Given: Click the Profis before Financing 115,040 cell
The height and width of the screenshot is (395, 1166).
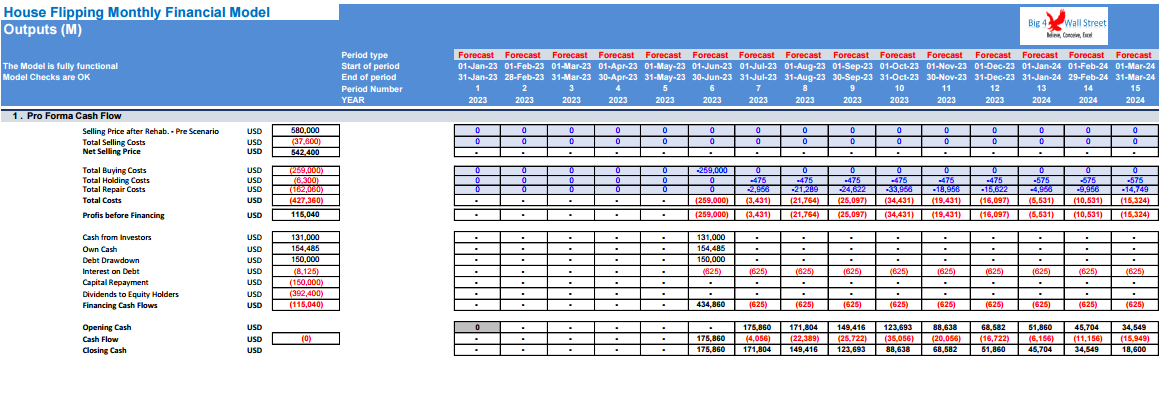Looking at the screenshot, I should coord(306,215).
